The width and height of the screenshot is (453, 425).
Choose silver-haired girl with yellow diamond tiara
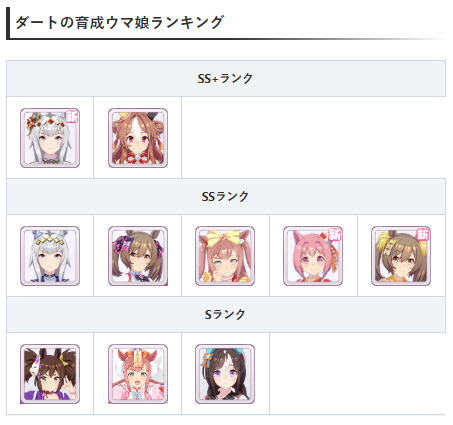tap(50, 256)
